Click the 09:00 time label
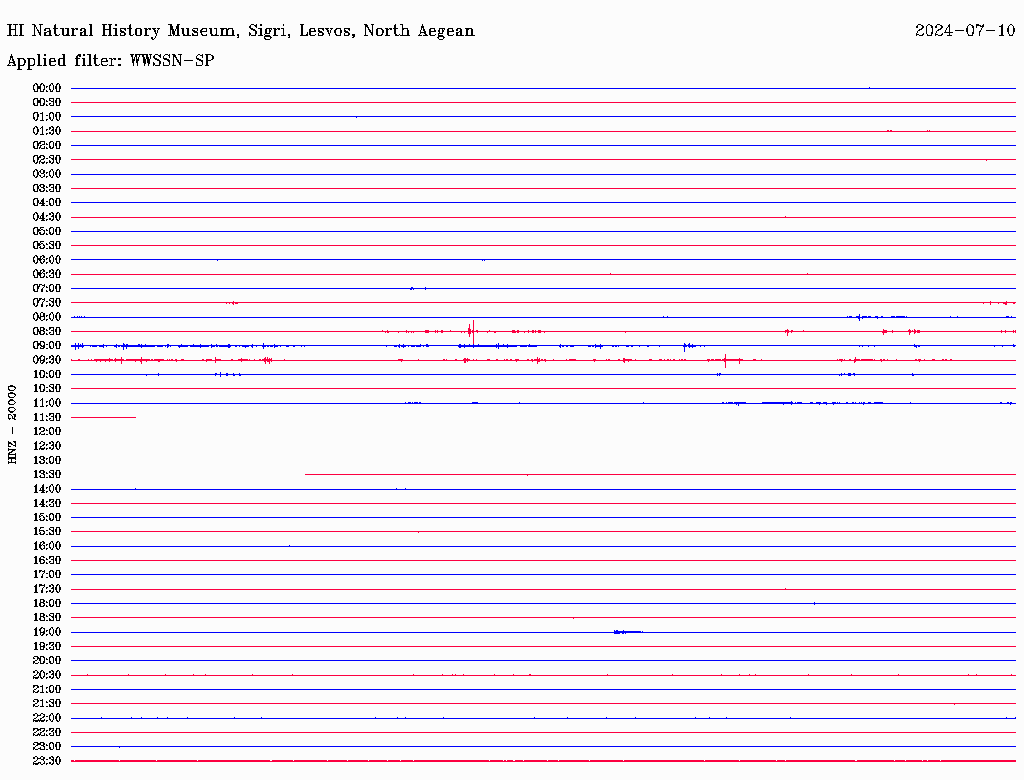The height and width of the screenshot is (780, 1024). point(47,346)
